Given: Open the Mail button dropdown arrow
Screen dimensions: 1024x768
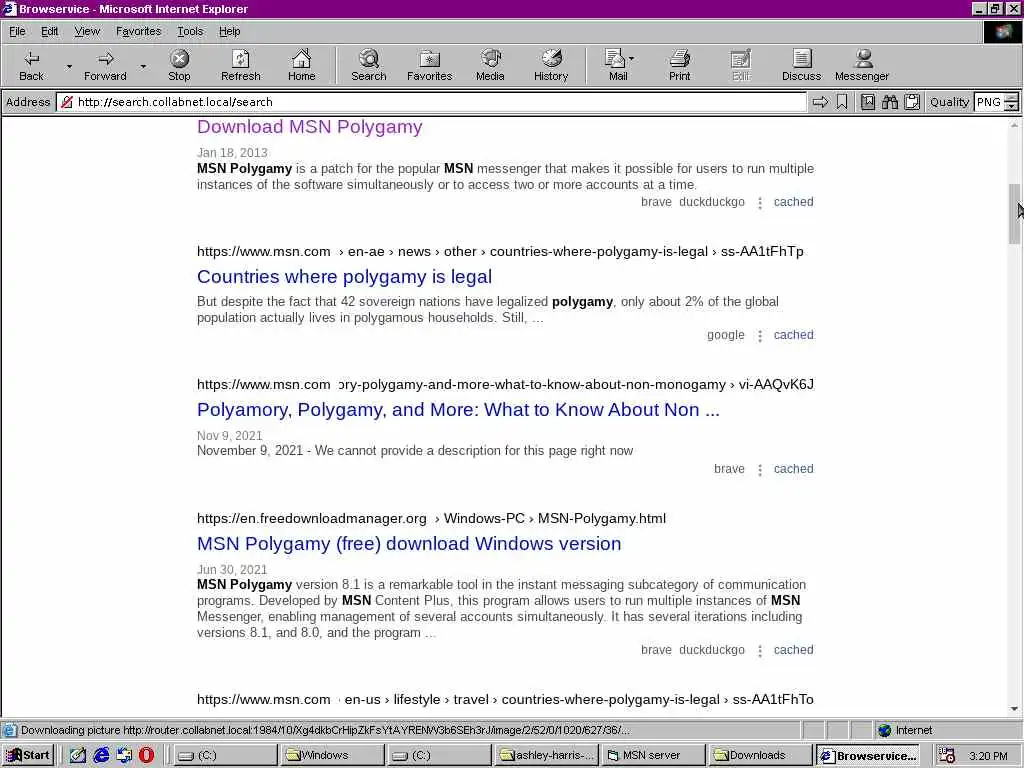Looking at the screenshot, I should click(x=632, y=59).
